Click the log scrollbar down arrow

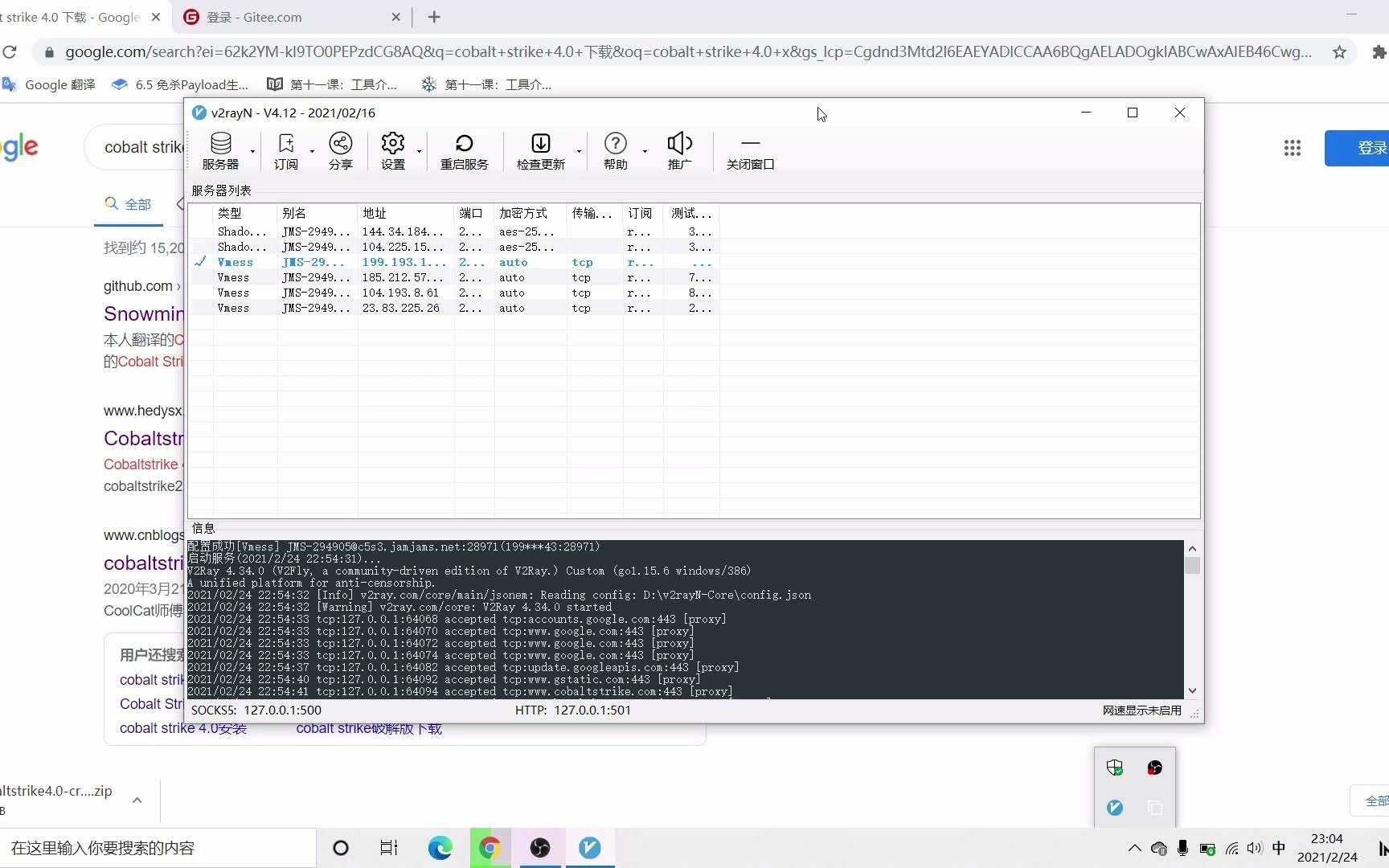[x=1192, y=690]
